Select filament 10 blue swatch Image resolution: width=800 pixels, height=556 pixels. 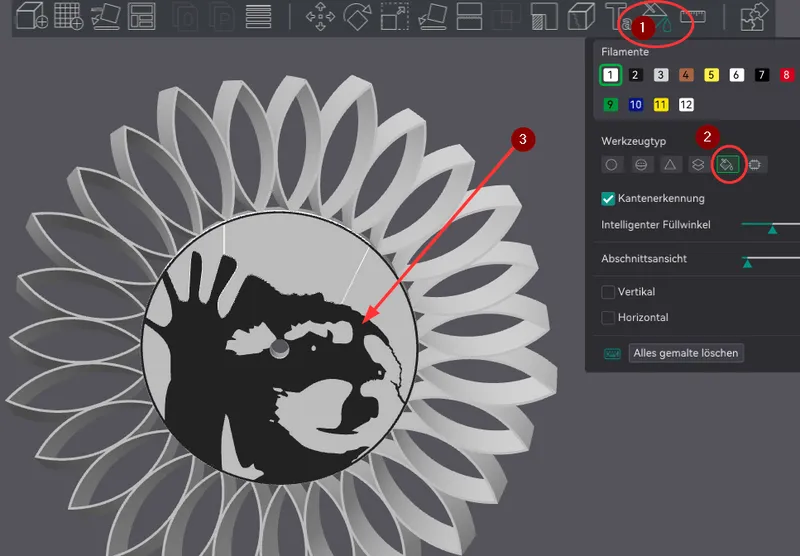[635, 105]
